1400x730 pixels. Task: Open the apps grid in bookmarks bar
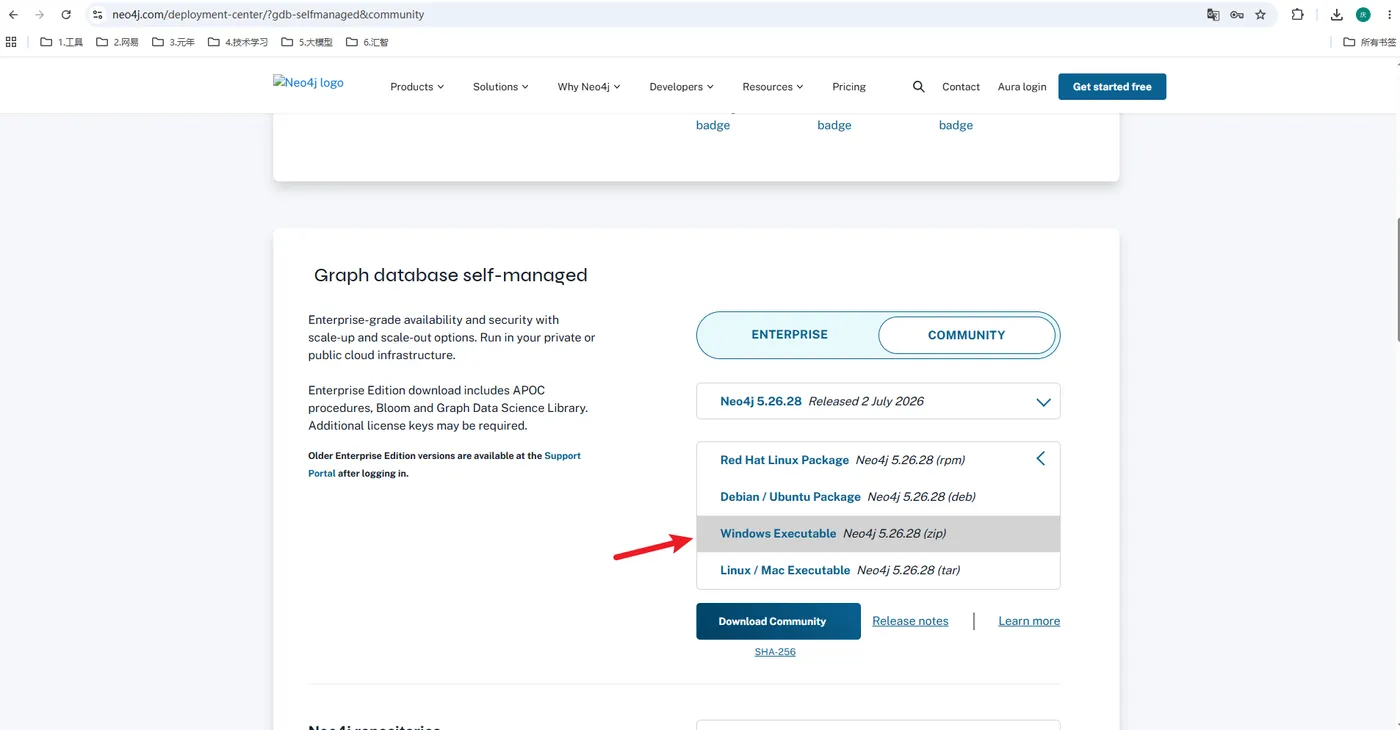tap(12, 42)
